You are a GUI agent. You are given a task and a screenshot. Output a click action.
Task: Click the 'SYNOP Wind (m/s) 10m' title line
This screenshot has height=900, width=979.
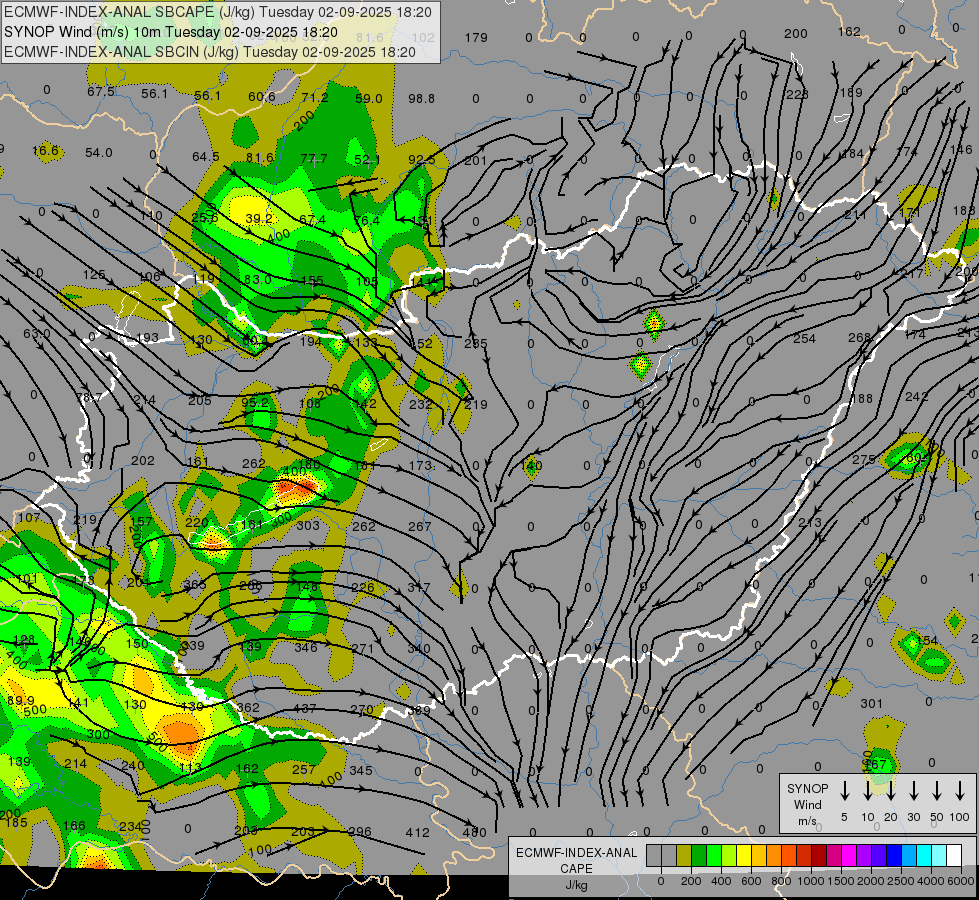pos(170,32)
